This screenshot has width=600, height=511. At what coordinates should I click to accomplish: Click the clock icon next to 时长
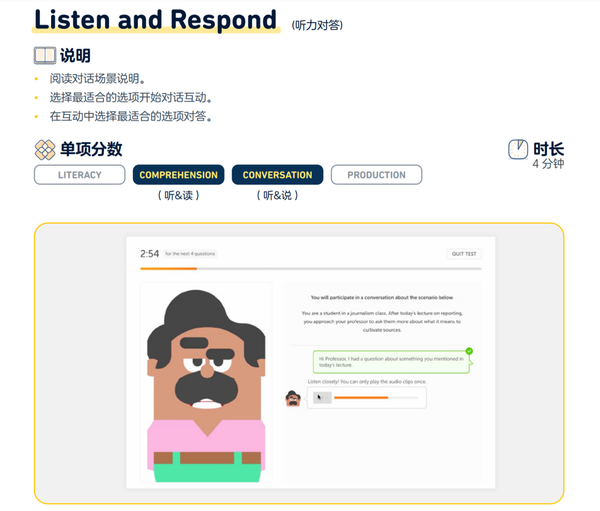[x=518, y=149]
